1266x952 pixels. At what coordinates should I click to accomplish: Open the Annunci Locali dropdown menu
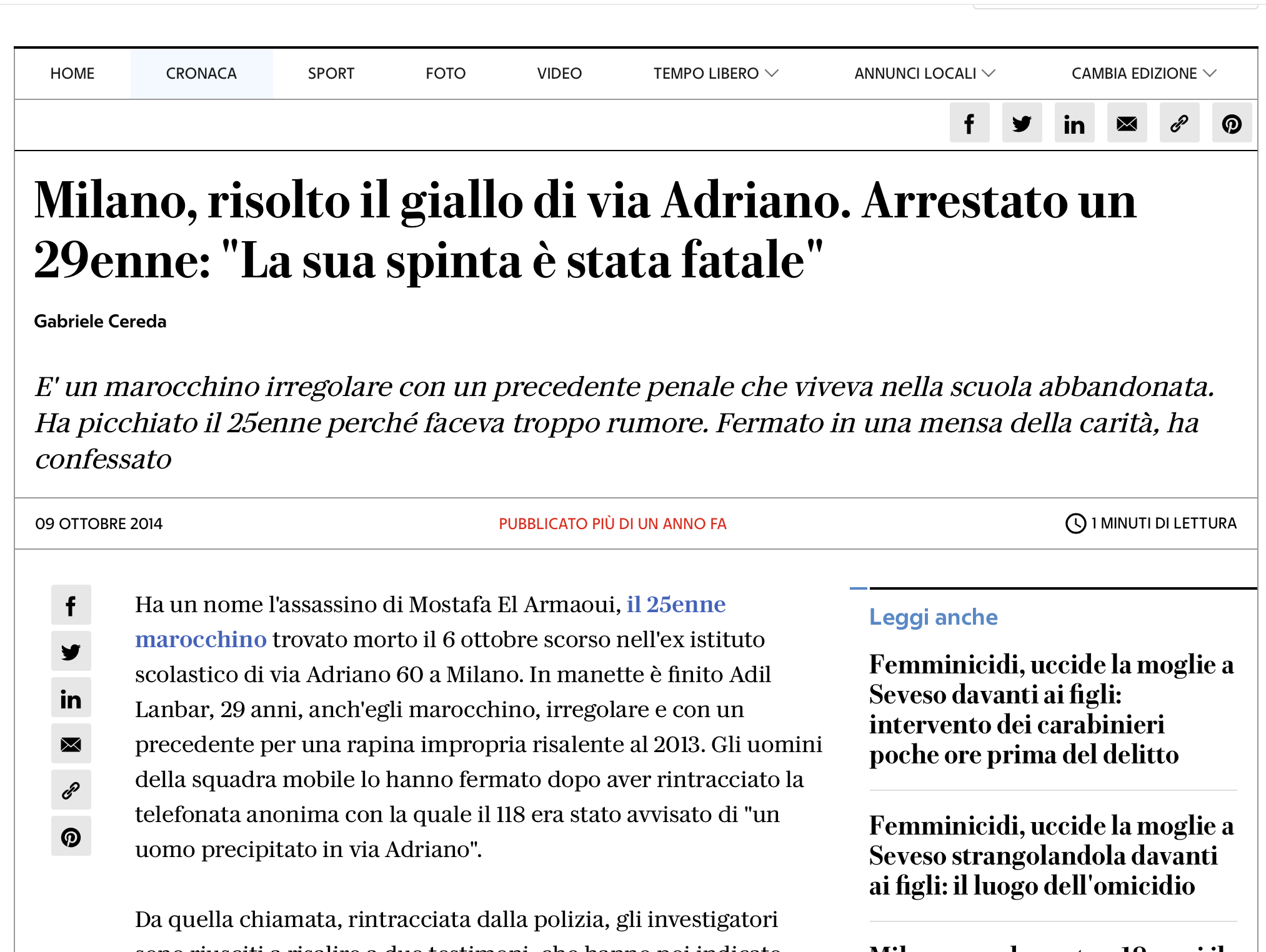924,74
